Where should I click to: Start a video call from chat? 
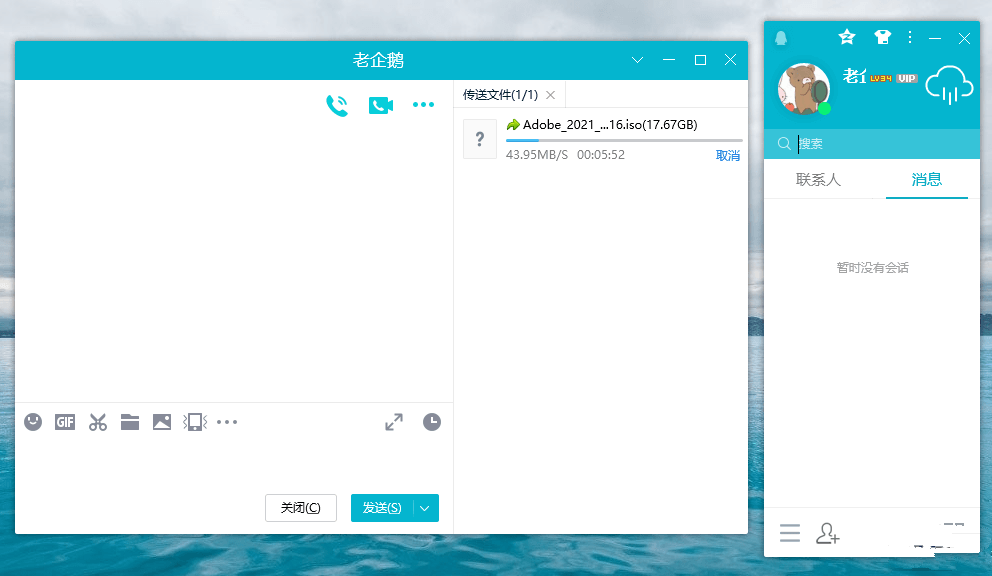380,105
